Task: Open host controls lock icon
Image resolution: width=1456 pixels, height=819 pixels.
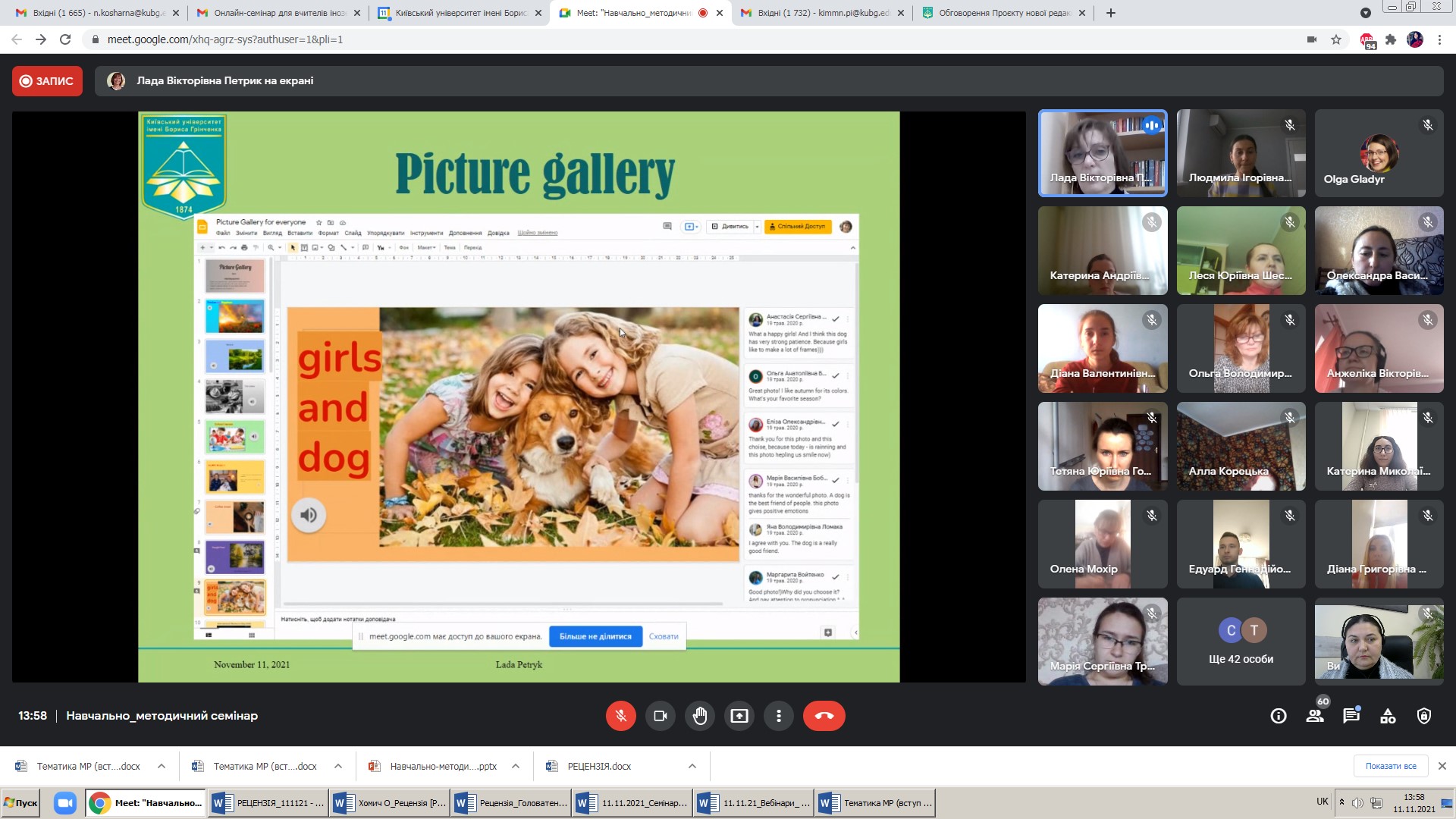Action: [1424, 716]
